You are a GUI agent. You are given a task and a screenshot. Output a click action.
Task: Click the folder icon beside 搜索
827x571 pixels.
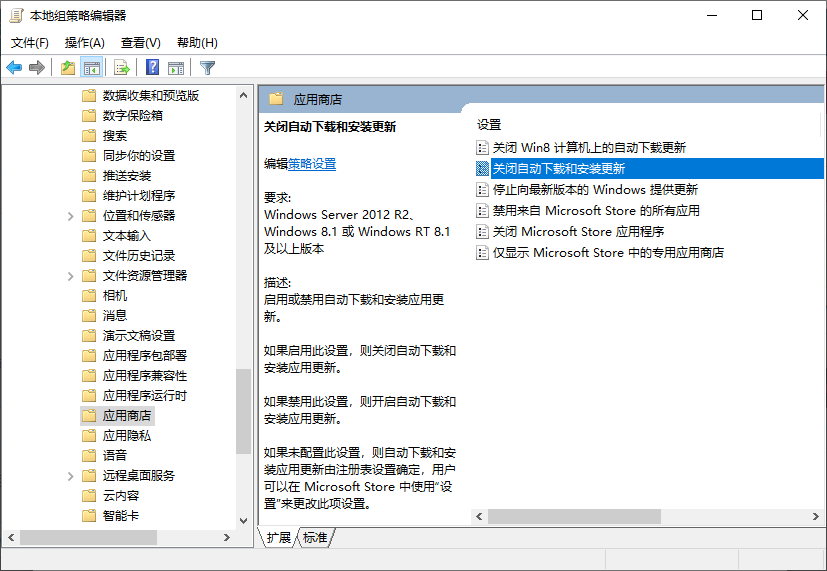(89, 136)
